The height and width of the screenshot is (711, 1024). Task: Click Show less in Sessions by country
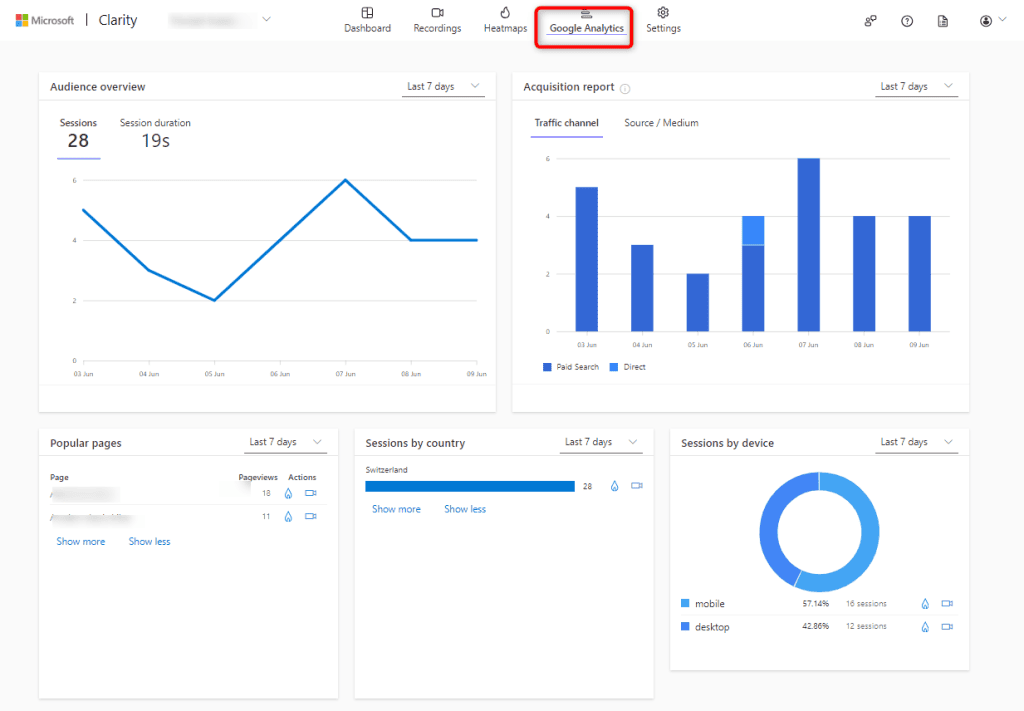click(464, 509)
